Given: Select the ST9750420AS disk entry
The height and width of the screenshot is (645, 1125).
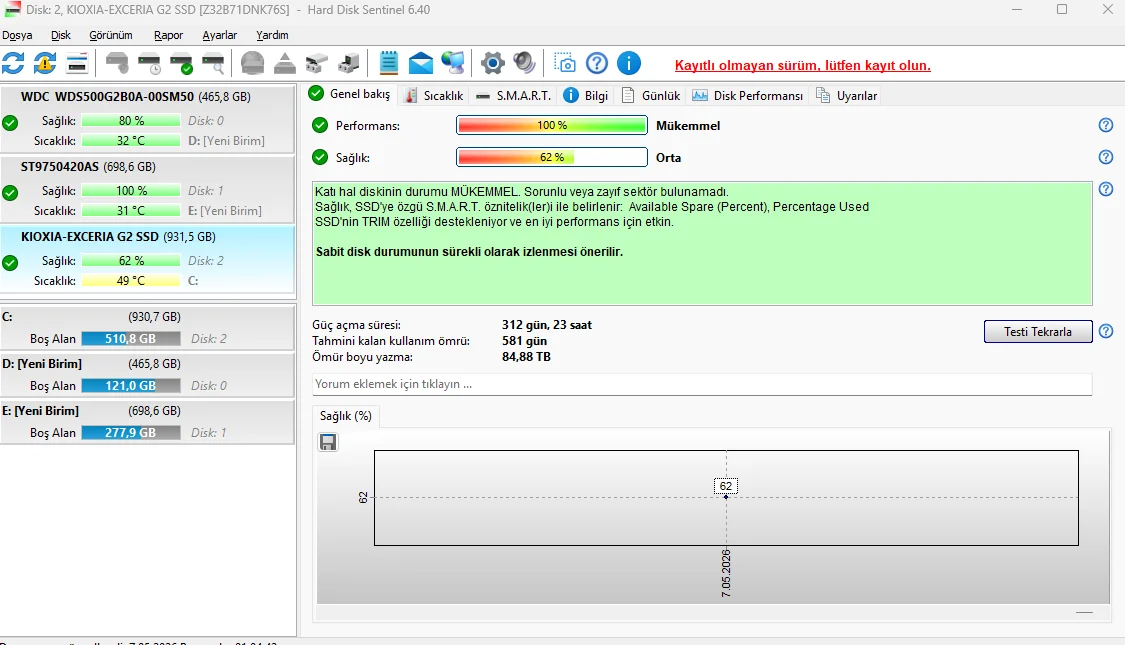Looking at the screenshot, I should click(147, 189).
